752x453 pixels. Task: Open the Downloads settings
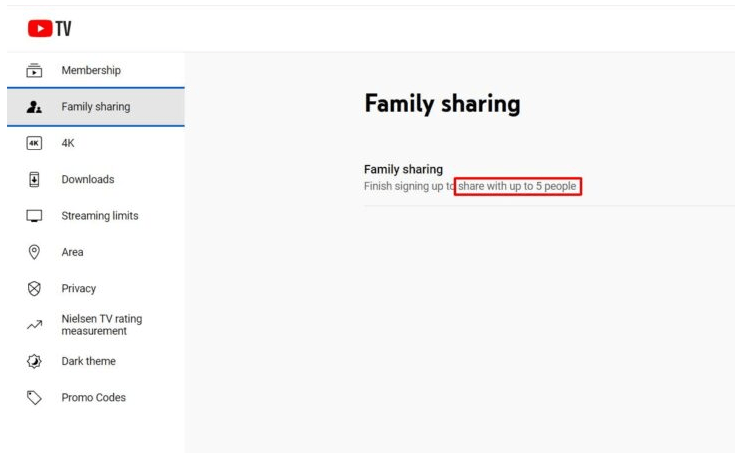click(x=96, y=179)
